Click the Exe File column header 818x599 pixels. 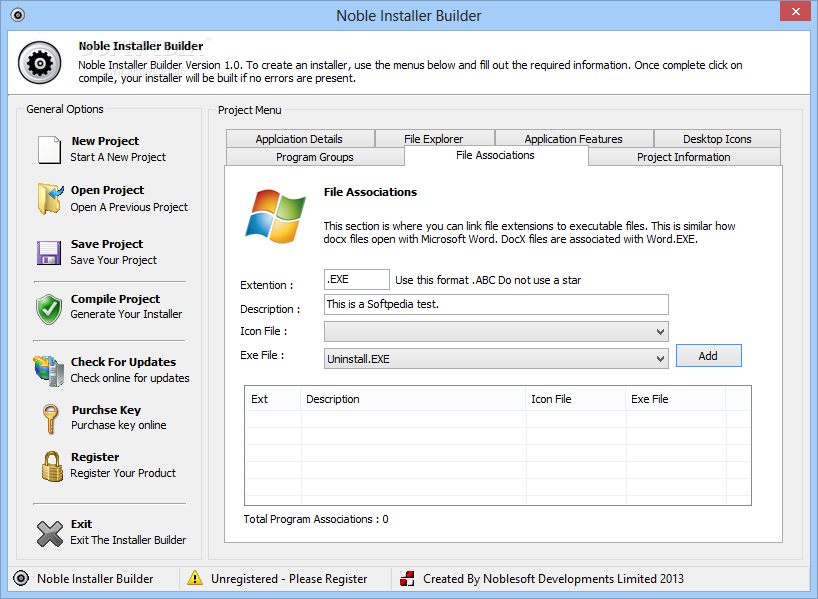(676, 399)
